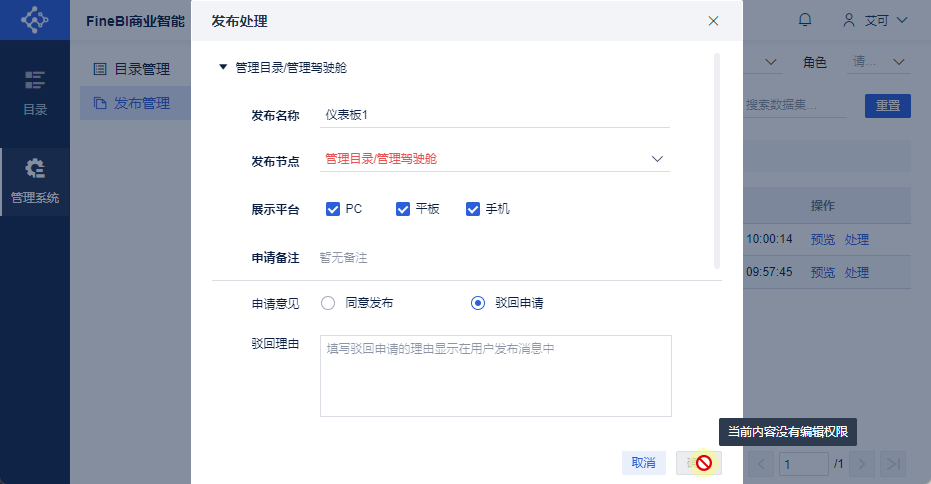Uncheck the PC platform checkbox

click(x=333, y=209)
